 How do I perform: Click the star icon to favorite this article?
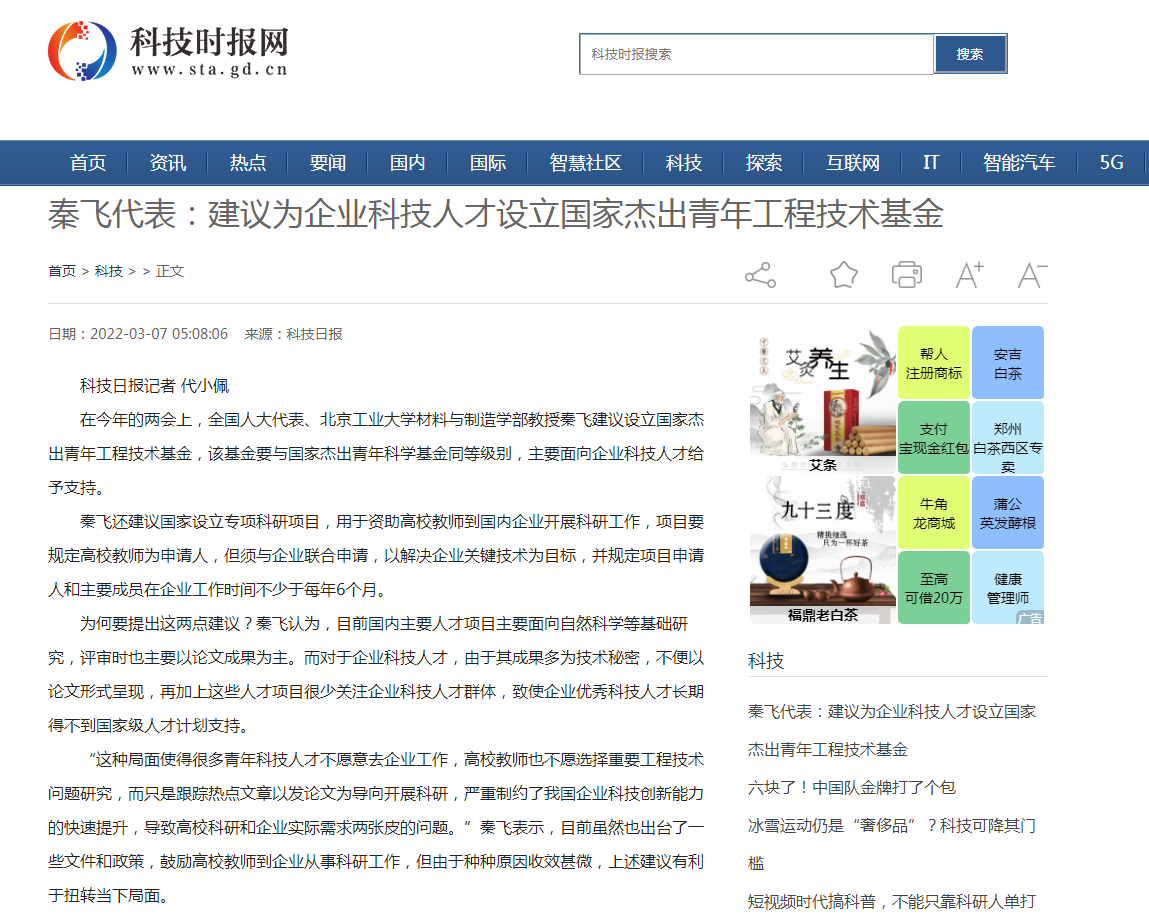(x=843, y=274)
